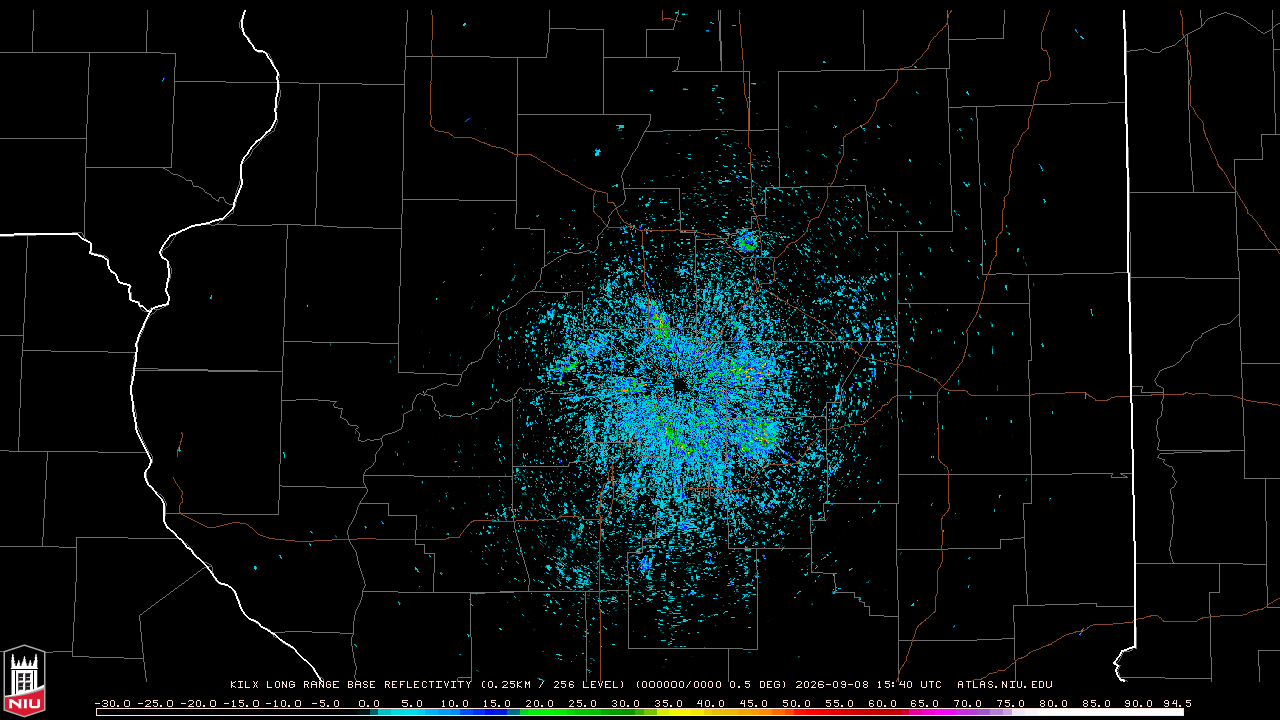Click the red 50.0 dBZ color swatch
1280x720 pixels.
(797, 712)
